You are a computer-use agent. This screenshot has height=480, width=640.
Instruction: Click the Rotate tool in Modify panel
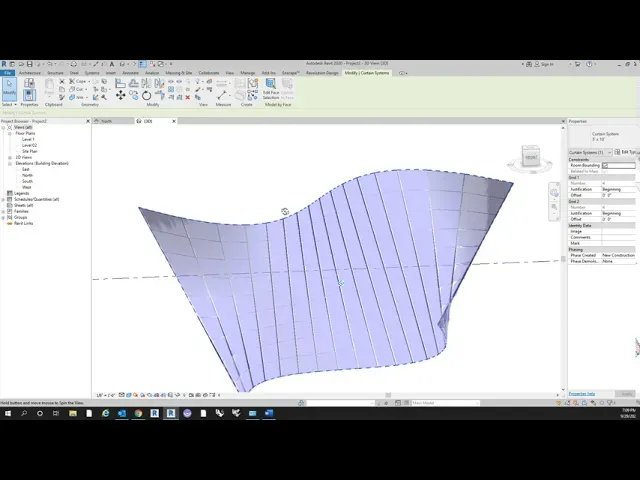coord(146,95)
